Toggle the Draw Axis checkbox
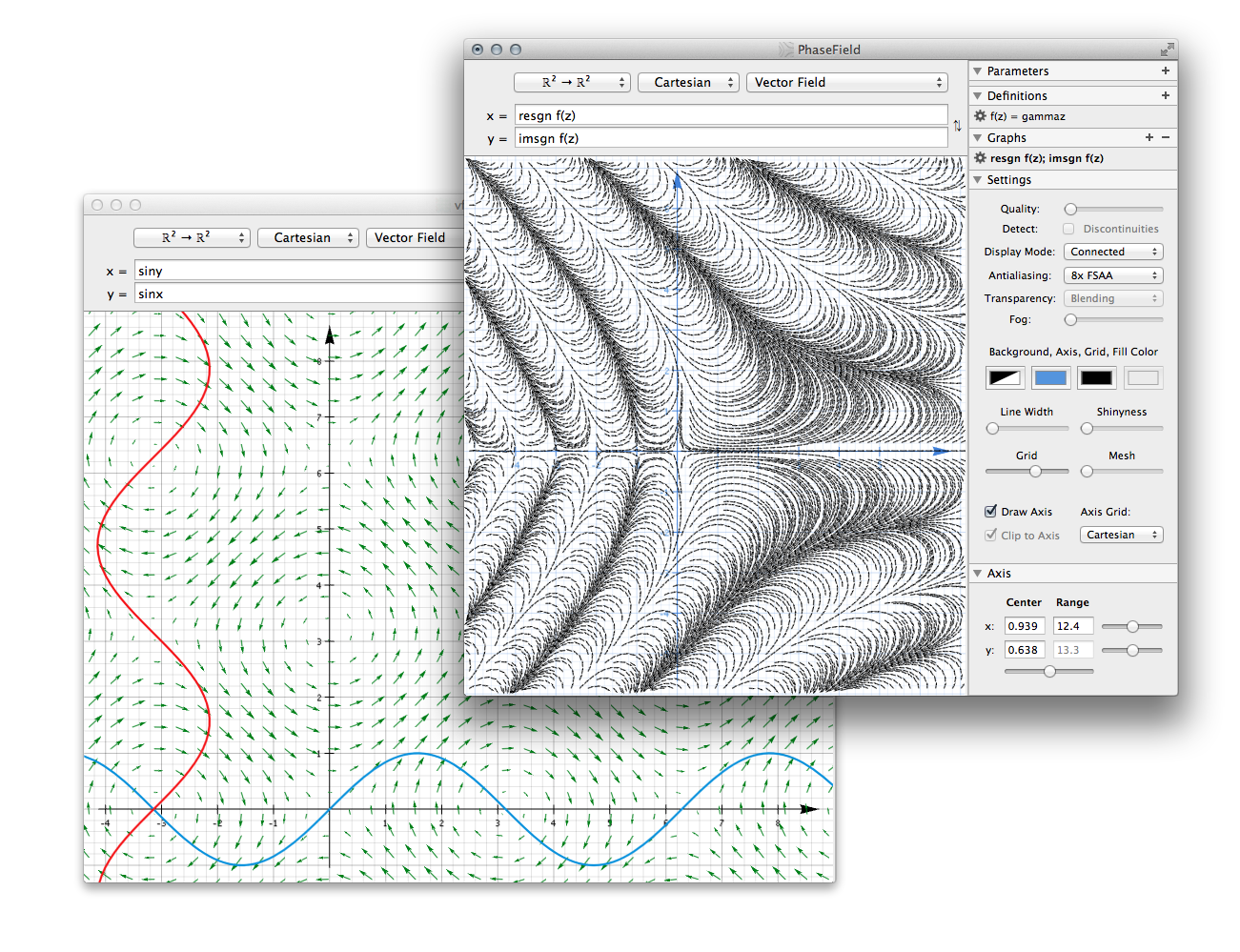 pyautogui.click(x=991, y=512)
